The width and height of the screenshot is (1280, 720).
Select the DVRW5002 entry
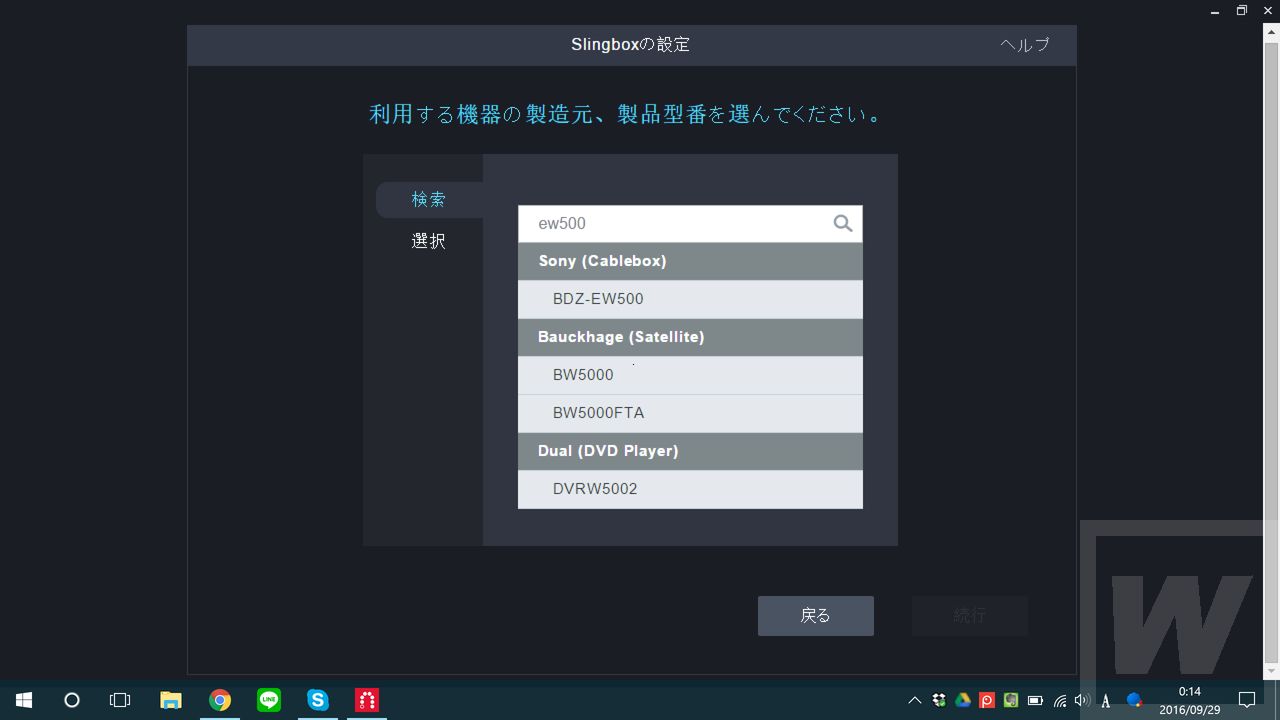690,489
